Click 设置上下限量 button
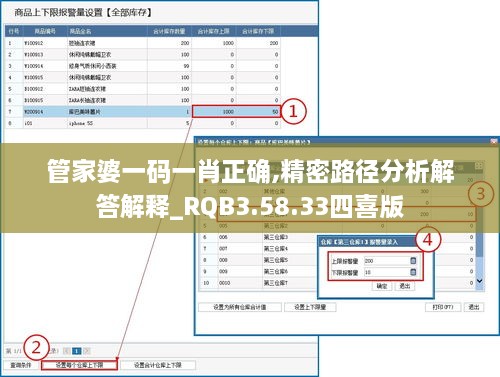Viewport: 500px width, 377px height. point(310,307)
